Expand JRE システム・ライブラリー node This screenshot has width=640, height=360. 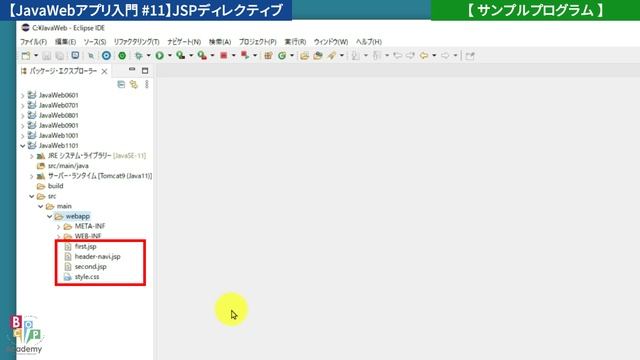[32, 156]
